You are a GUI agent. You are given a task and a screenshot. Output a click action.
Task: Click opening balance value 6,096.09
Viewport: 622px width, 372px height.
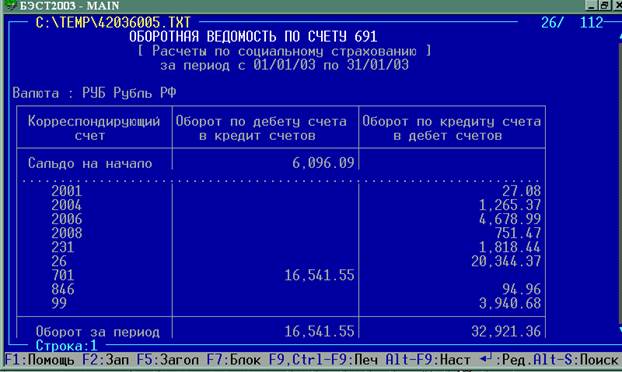click(323, 163)
